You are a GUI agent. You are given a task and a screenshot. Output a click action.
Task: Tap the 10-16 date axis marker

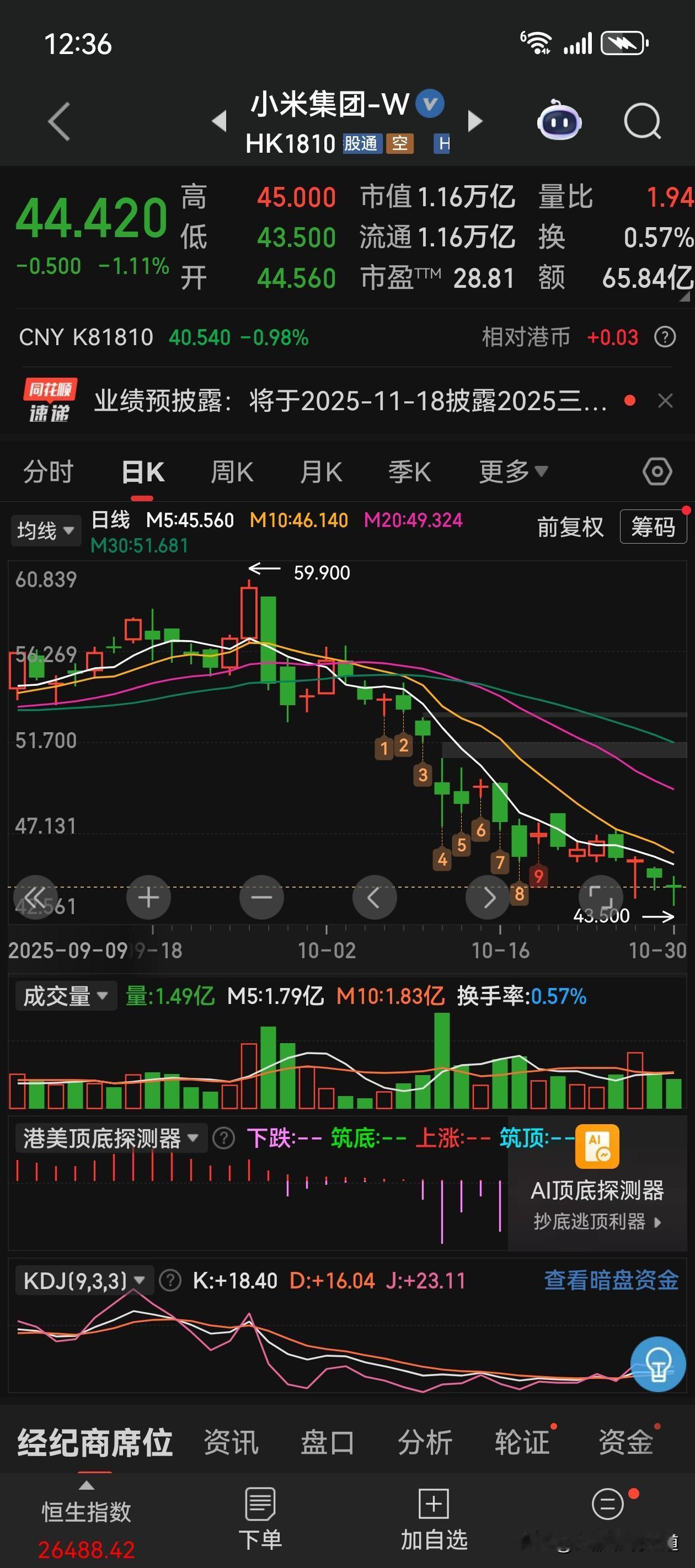(500, 950)
